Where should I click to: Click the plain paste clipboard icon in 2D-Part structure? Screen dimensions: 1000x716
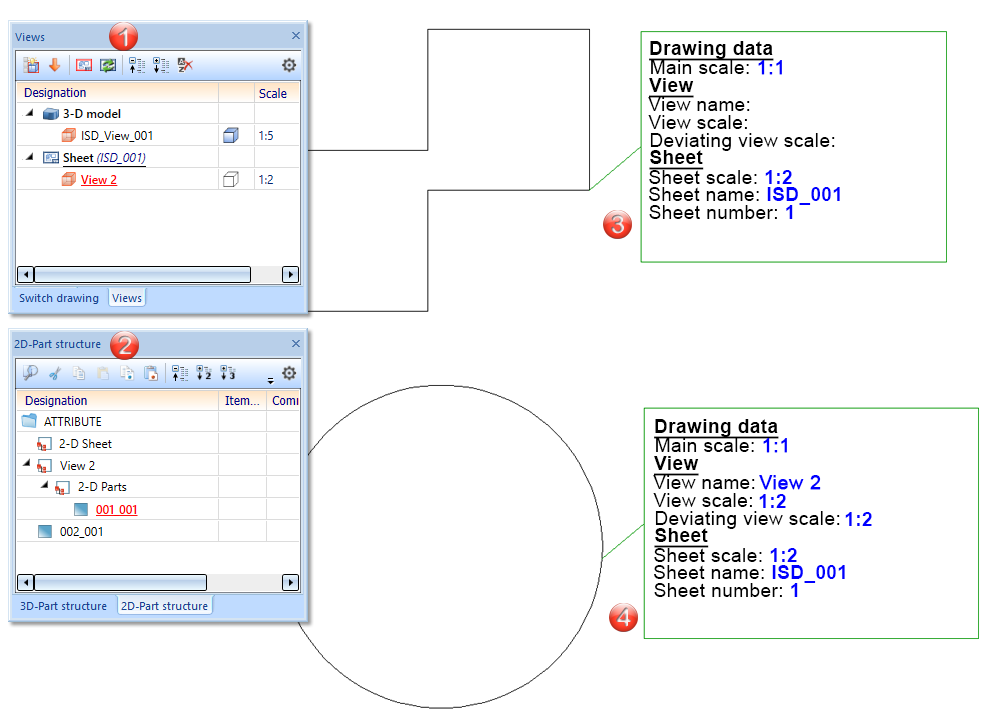(103, 373)
